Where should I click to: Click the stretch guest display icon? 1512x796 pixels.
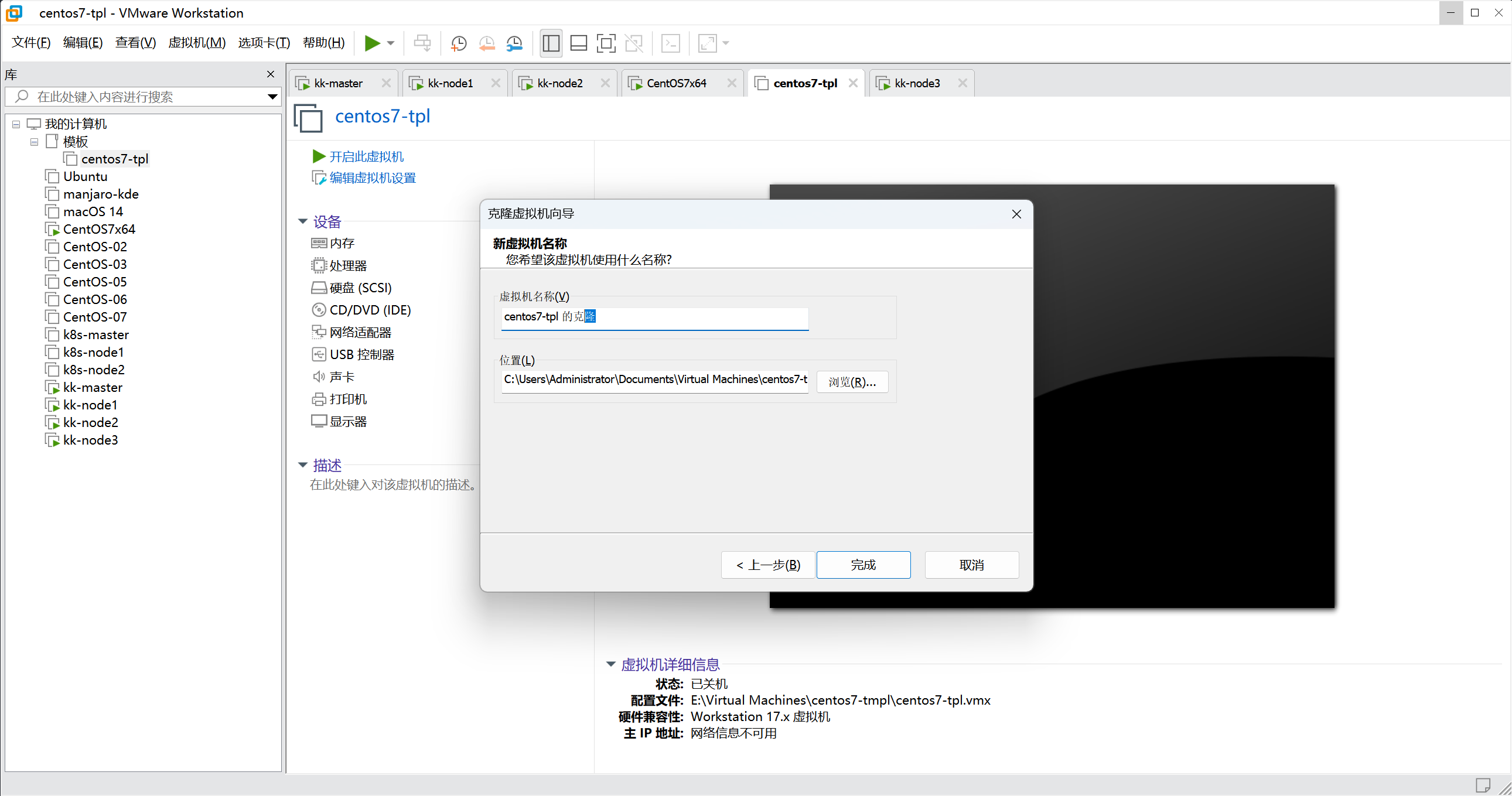(707, 43)
